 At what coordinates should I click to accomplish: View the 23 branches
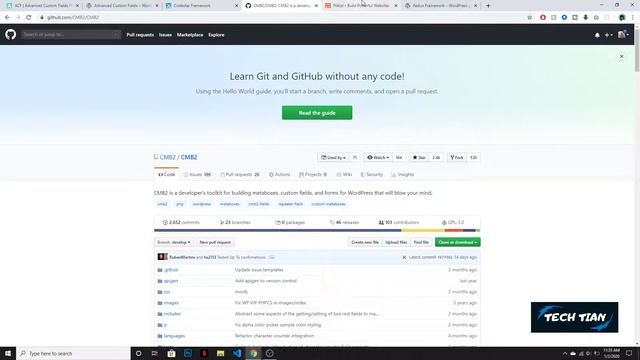point(236,222)
